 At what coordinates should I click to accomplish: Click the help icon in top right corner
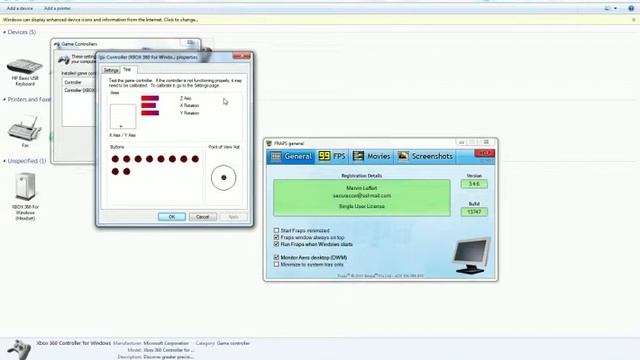(631, 8)
